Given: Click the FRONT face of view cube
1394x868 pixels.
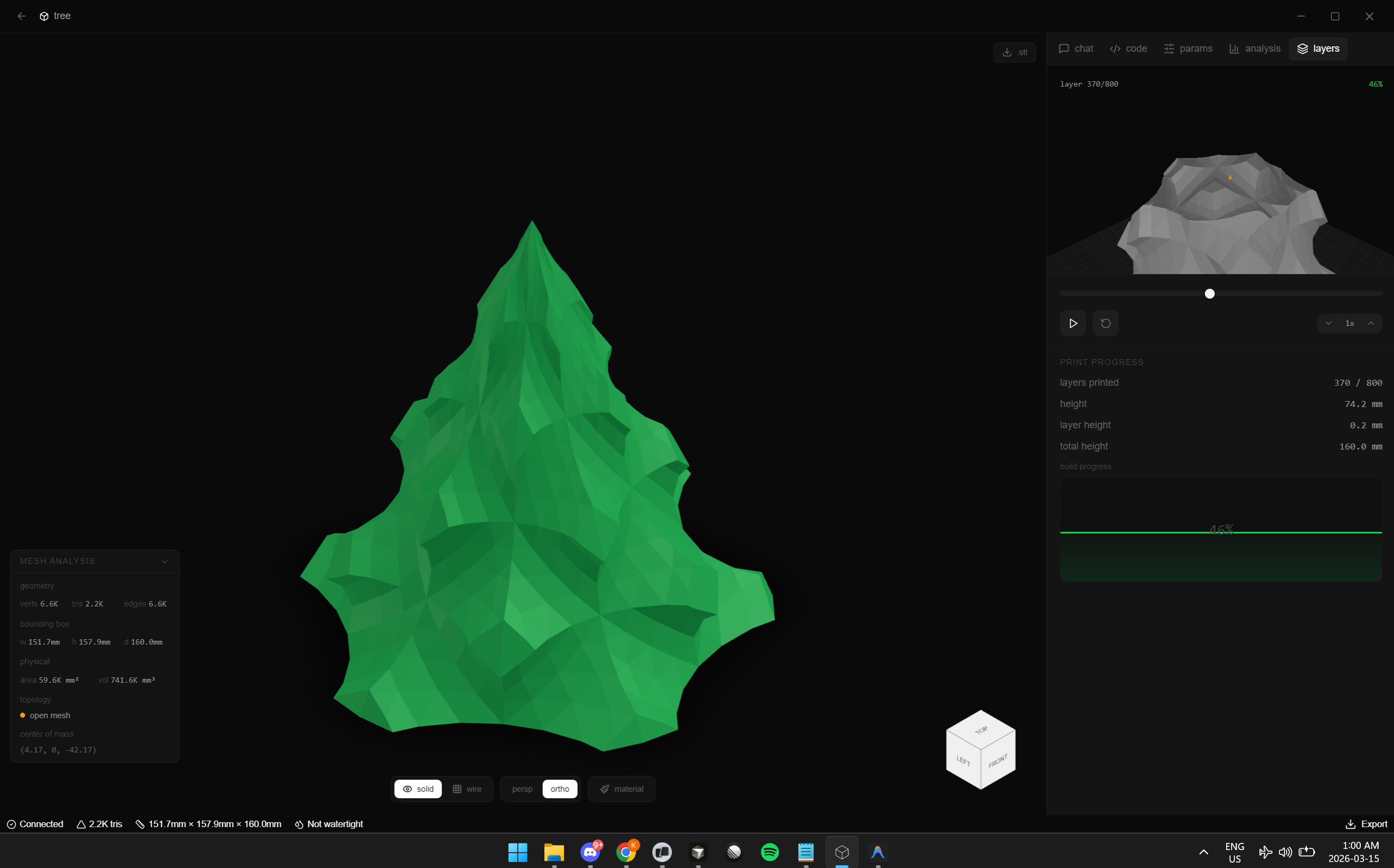Looking at the screenshot, I should [x=998, y=761].
